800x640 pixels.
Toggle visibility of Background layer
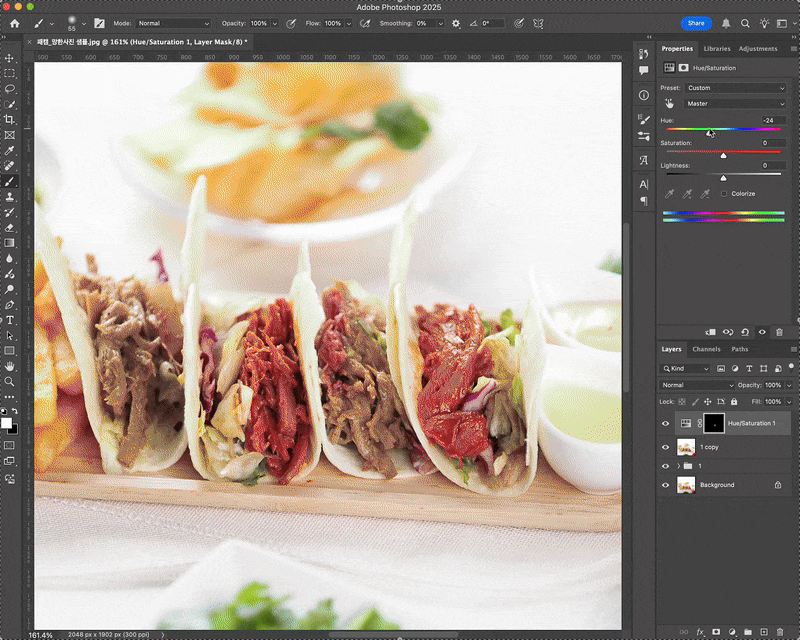665,485
